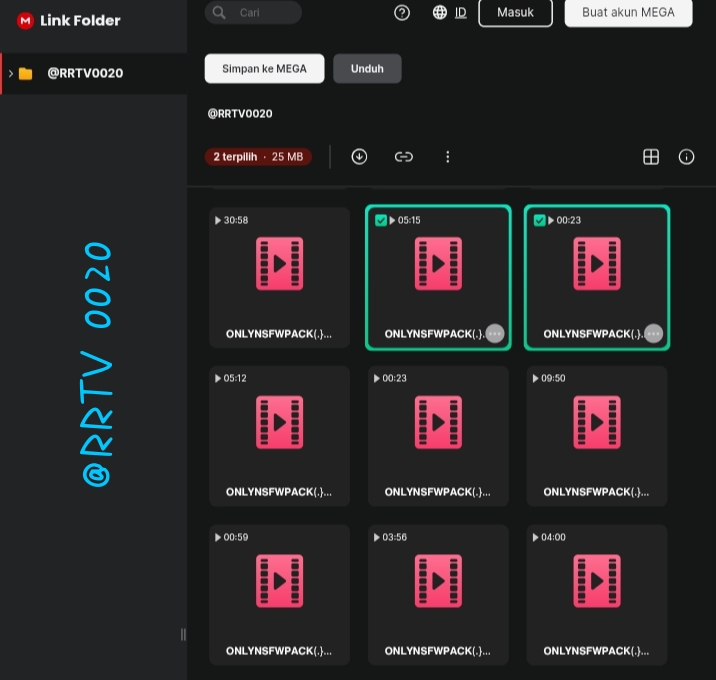Switch view with the grid layout icon
The image size is (716, 680).
651,157
